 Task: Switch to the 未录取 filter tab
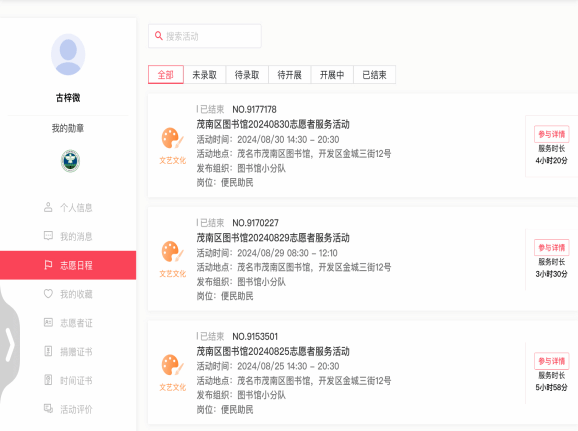click(205, 74)
